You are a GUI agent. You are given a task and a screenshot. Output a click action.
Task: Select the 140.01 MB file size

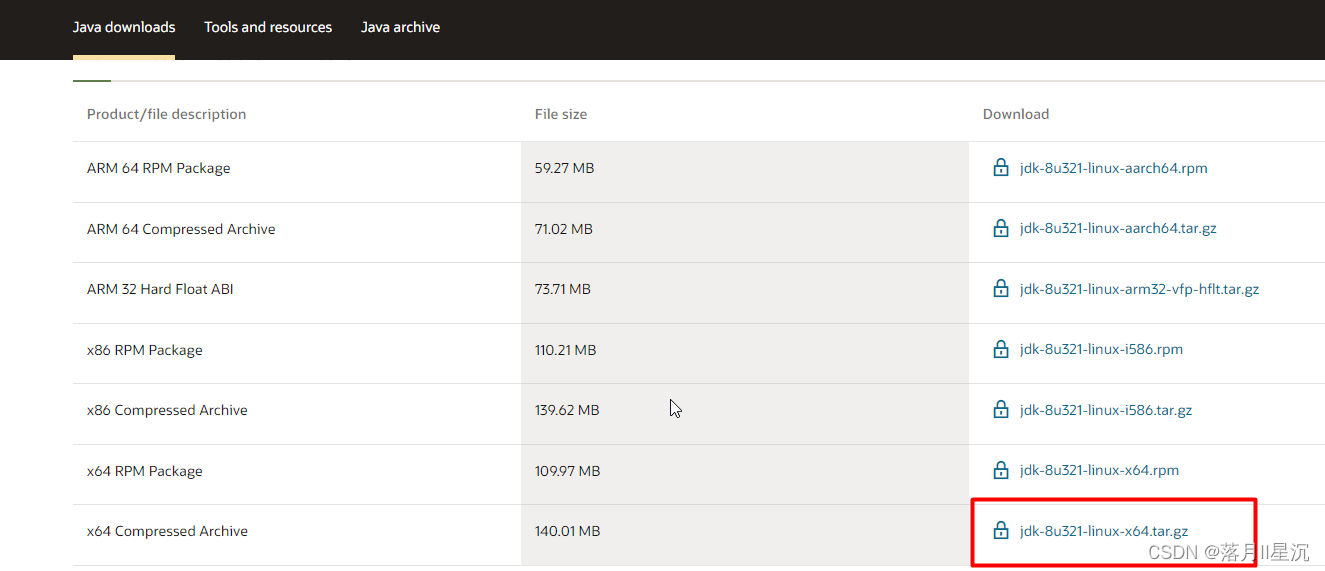pyautogui.click(x=568, y=531)
